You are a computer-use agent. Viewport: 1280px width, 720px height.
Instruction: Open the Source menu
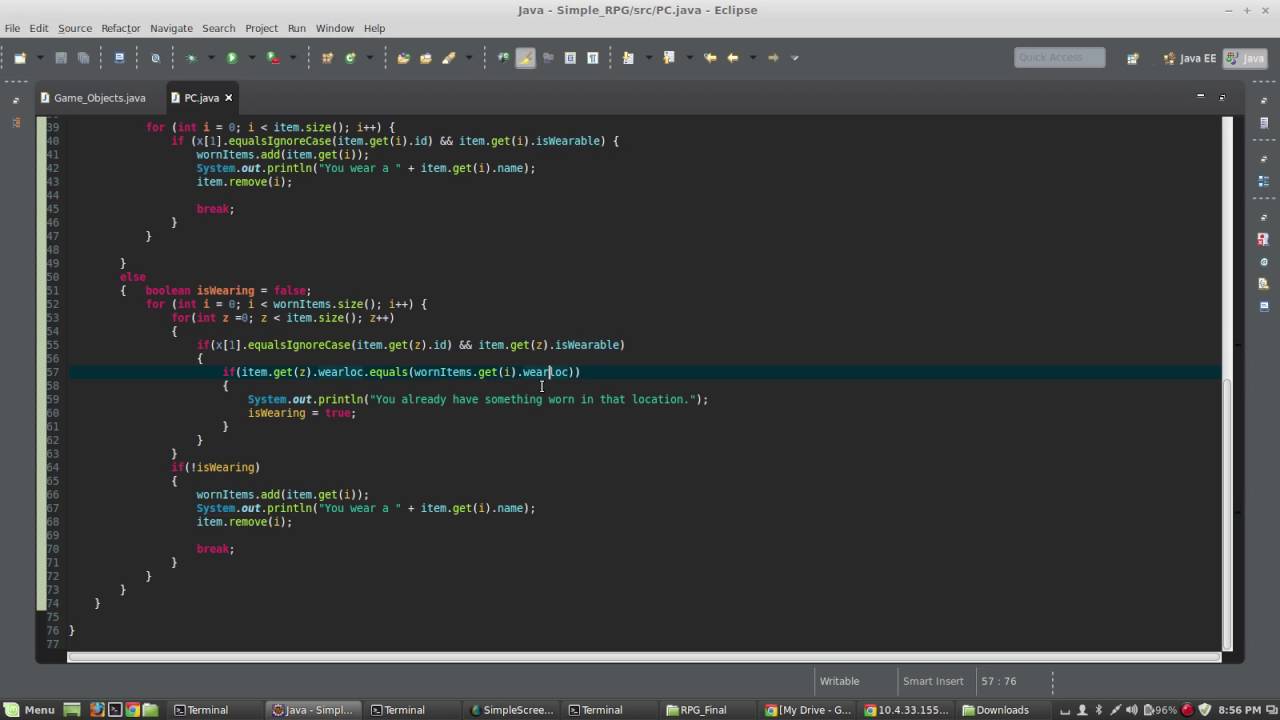coord(74,28)
